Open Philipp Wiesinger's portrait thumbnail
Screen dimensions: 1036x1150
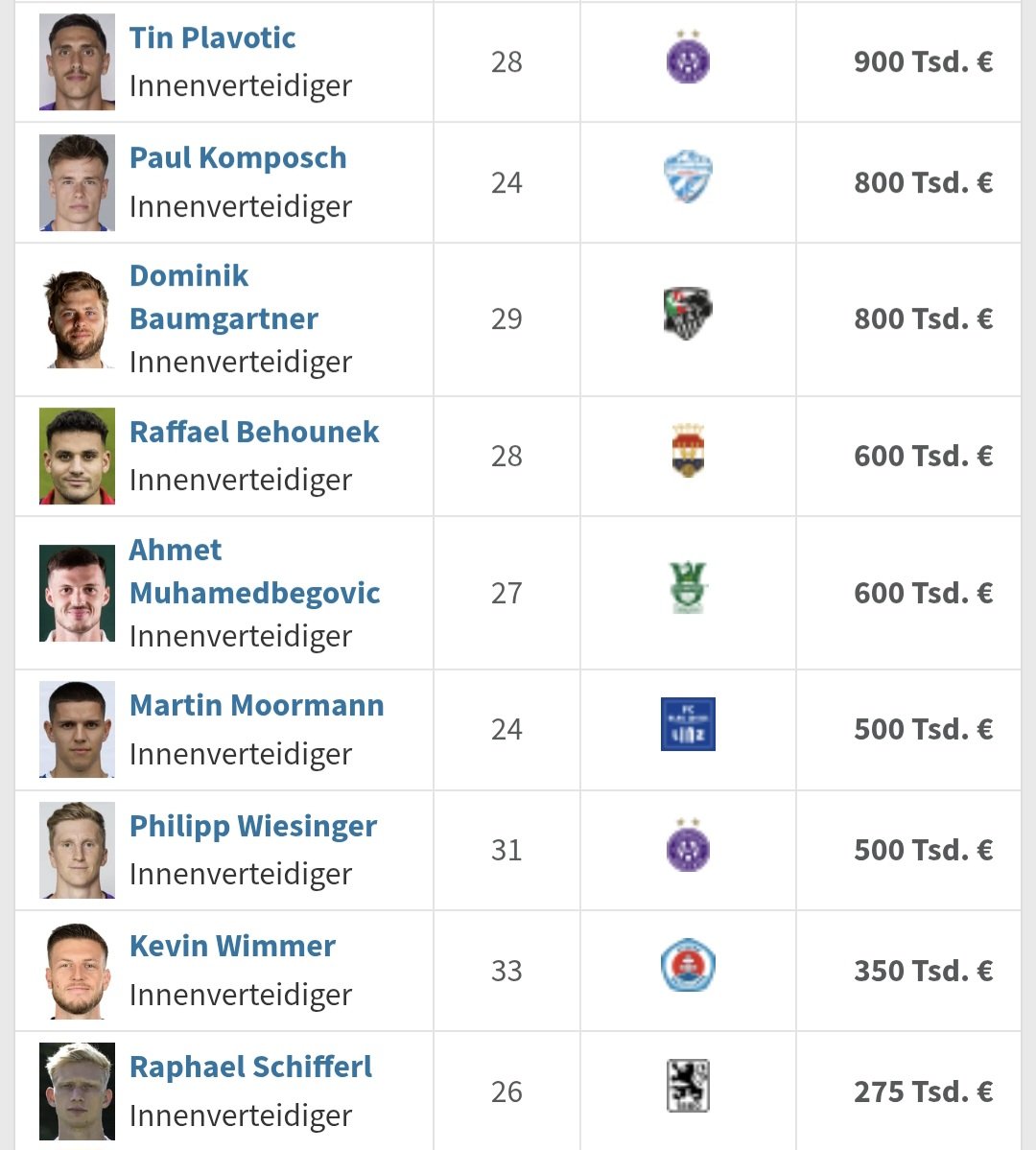77,851
